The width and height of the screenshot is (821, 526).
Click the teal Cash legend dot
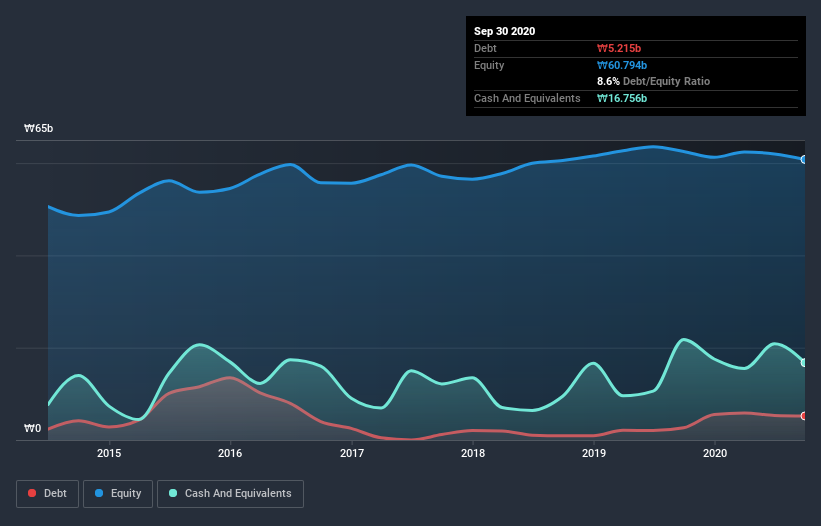click(173, 493)
